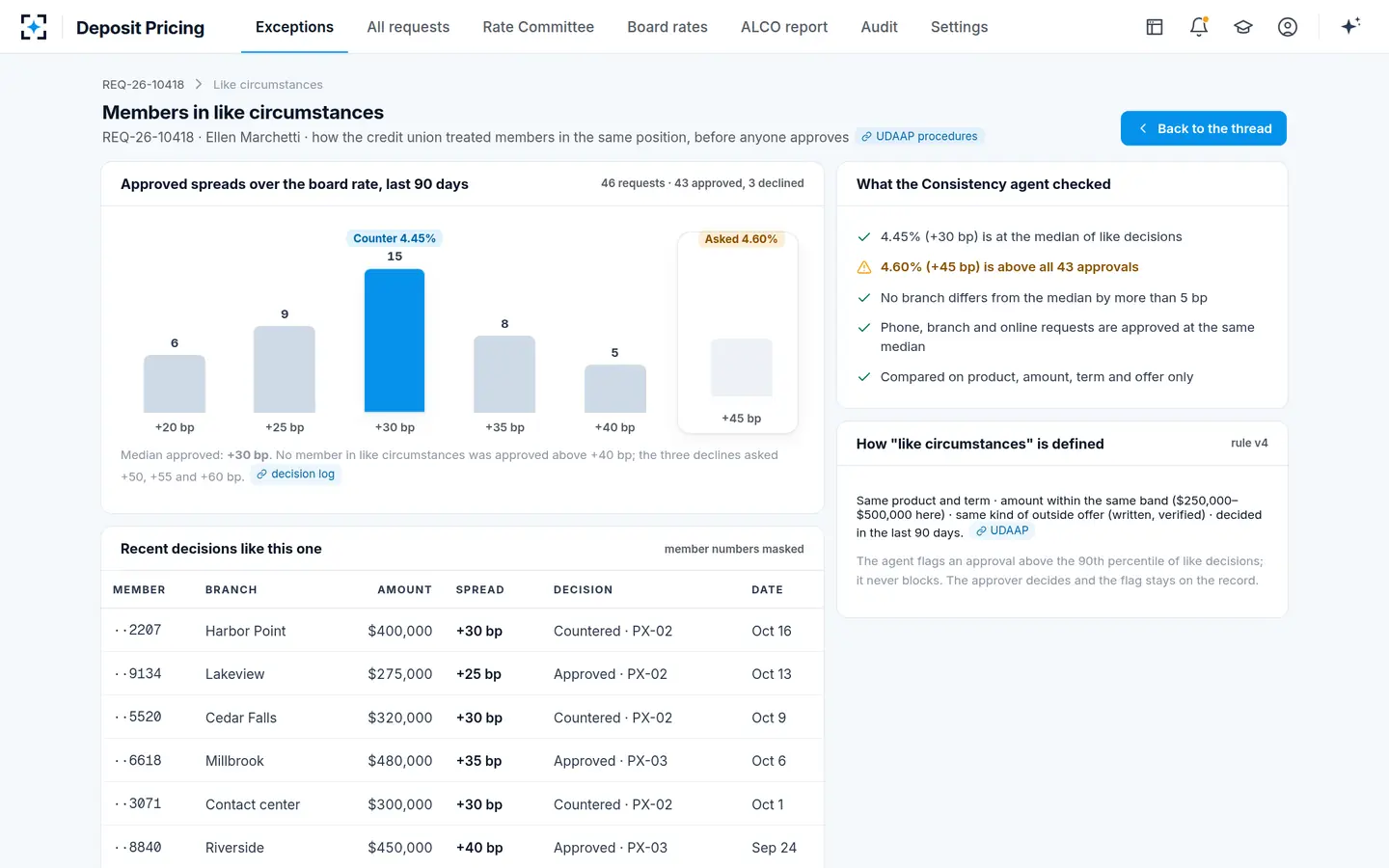
Task: Click the warning icon beside 4.60% check
Action: (864, 267)
